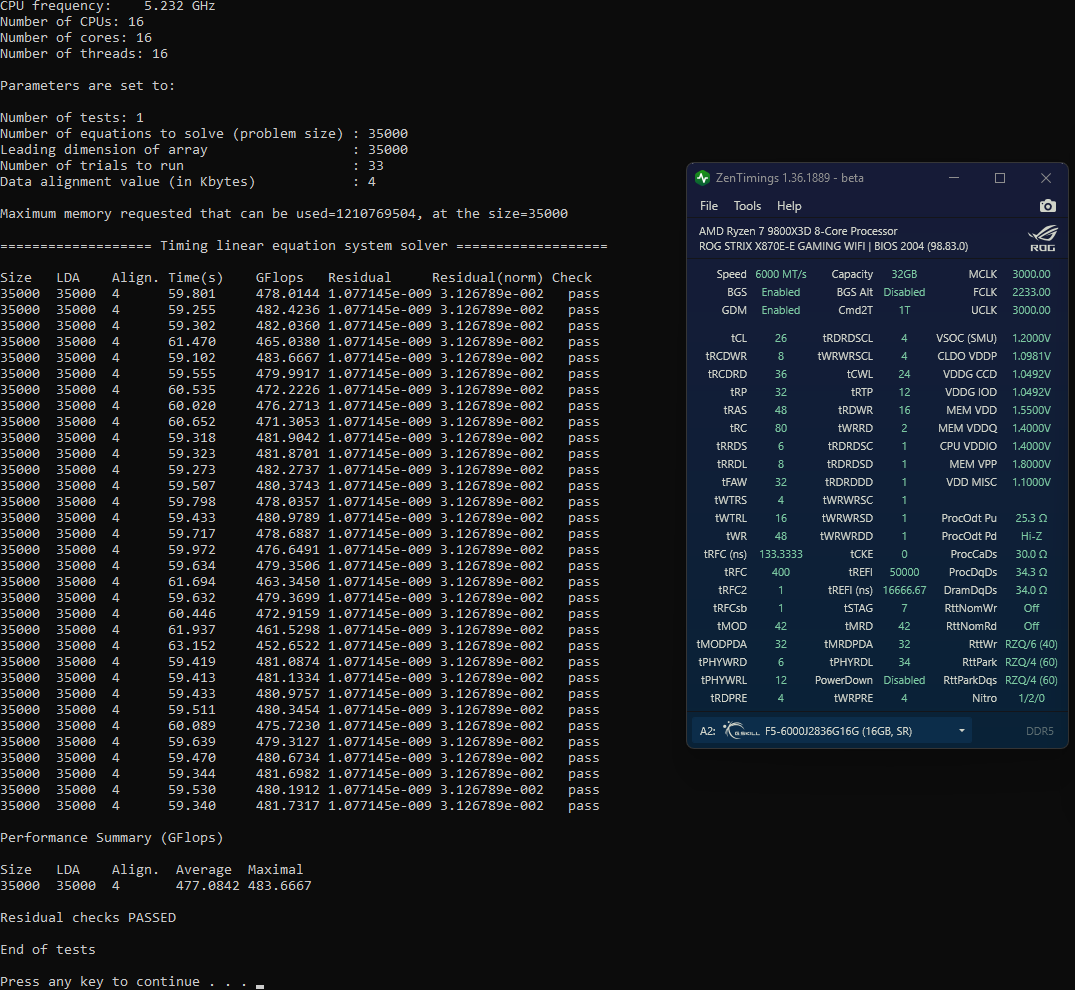
Task: Open the Tools menu in ZenTimings
Action: (747, 206)
